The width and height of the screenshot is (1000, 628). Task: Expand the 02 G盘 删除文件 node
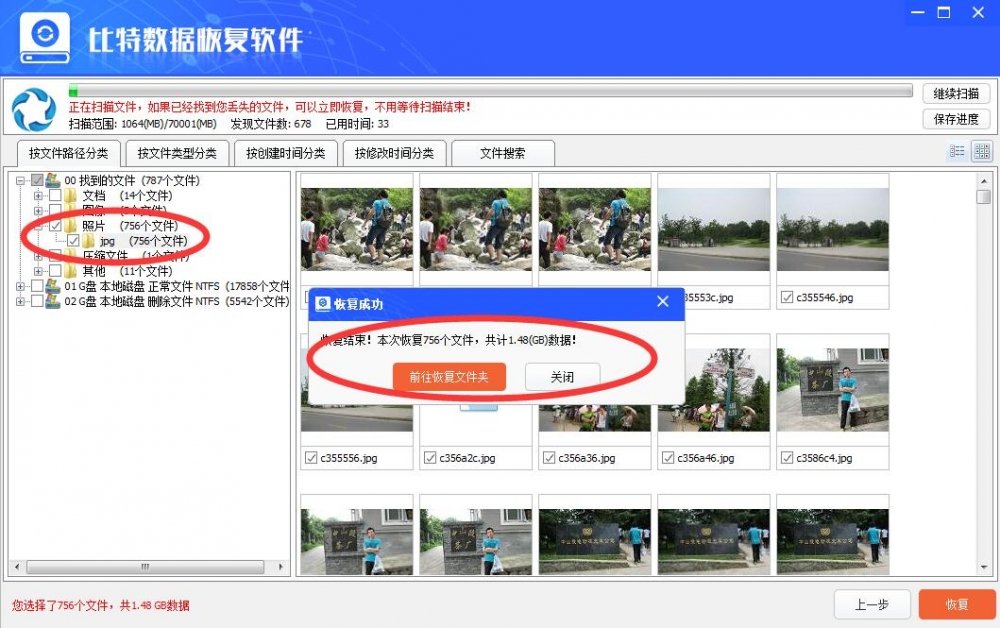tap(19, 301)
